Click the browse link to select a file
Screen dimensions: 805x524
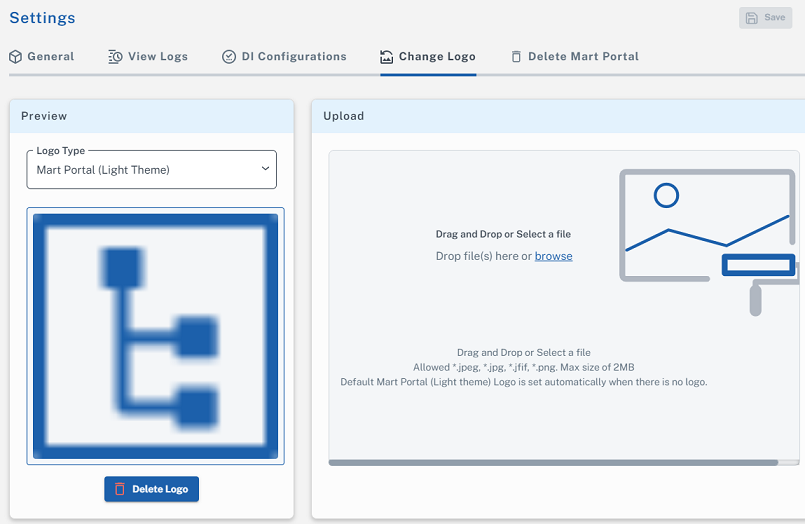click(x=553, y=256)
